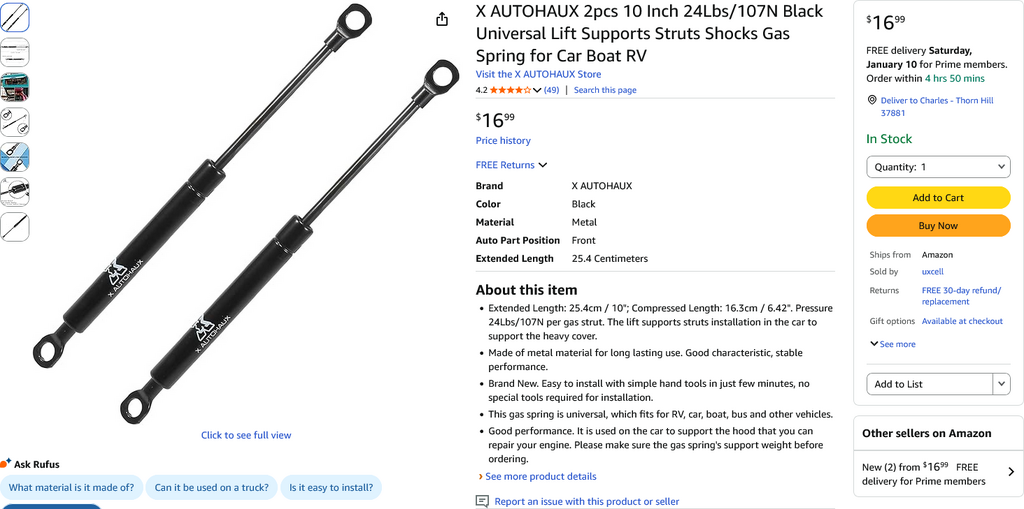Click the location pin delivery icon
Screen dimensions: 1024x509
pos(872,100)
